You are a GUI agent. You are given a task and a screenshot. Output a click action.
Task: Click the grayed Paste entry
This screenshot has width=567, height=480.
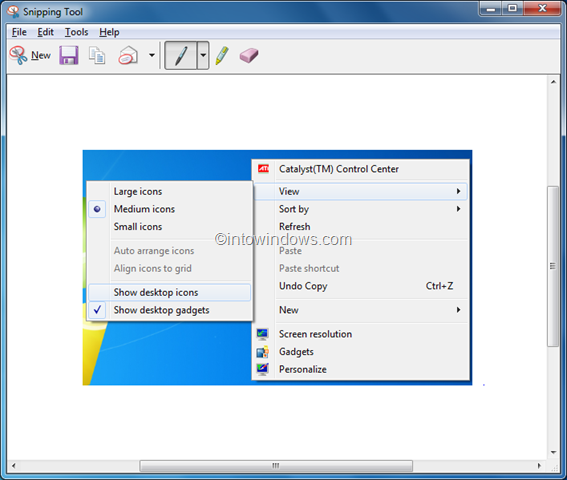coord(361,251)
